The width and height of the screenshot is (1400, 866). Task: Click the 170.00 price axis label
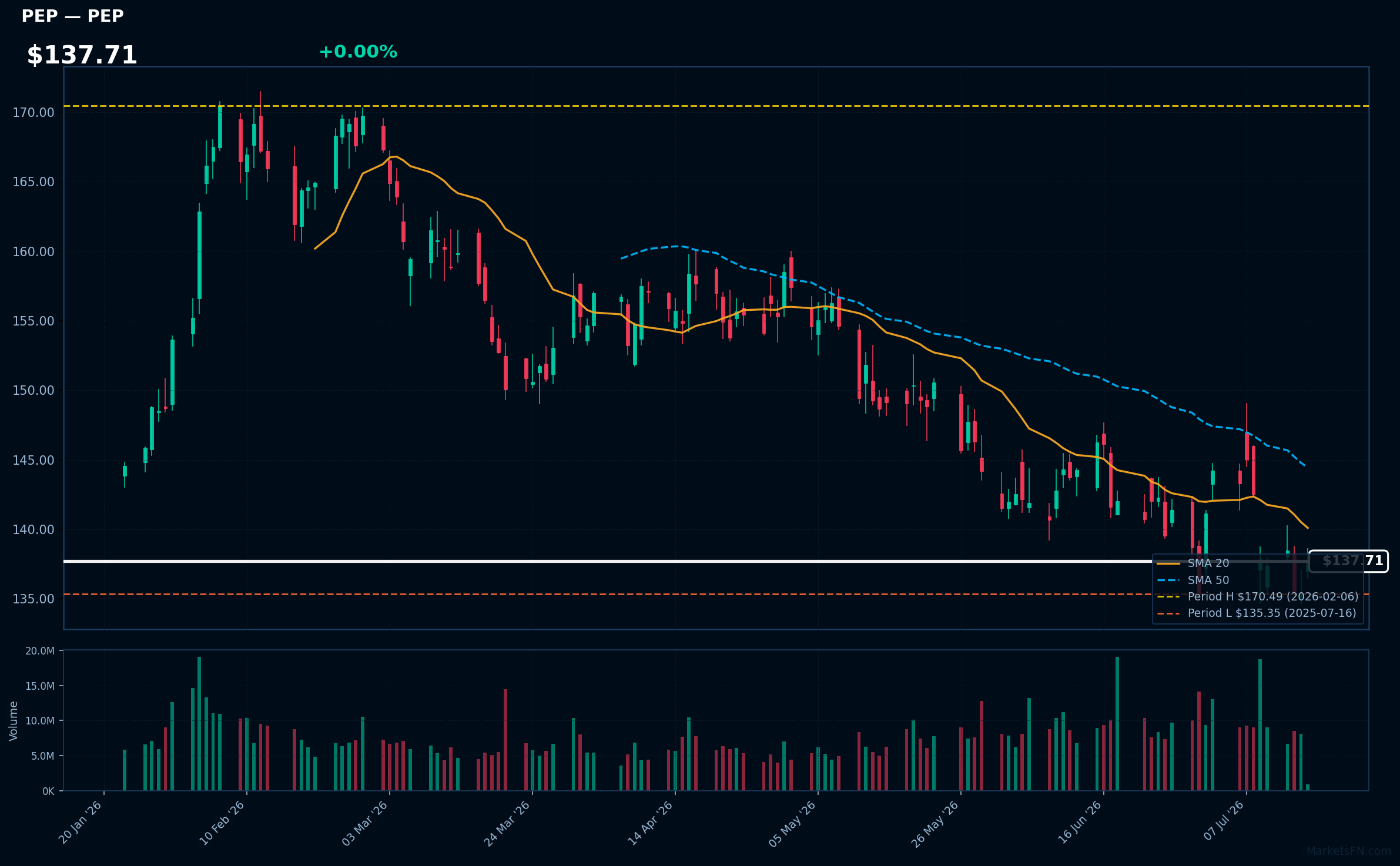point(34,112)
